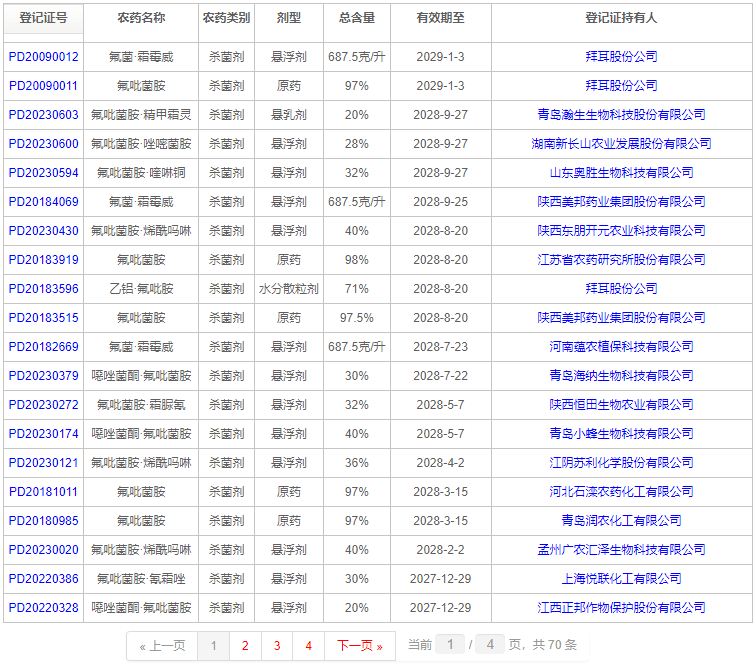
Task: Select pesticide name 乙铝·氟吡胺
Action: coord(141,289)
